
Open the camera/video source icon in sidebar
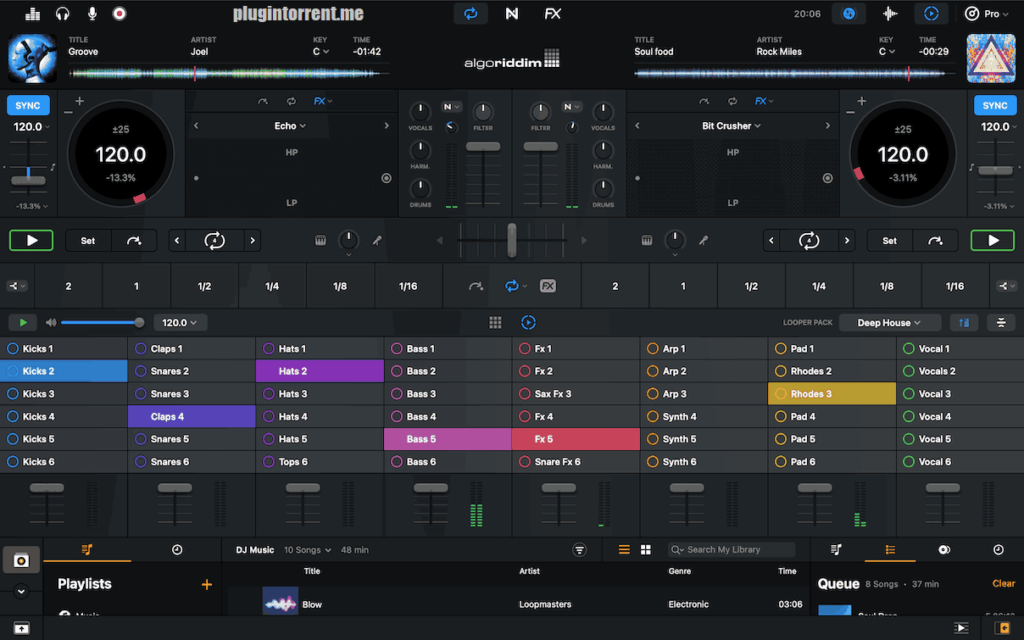click(22, 560)
